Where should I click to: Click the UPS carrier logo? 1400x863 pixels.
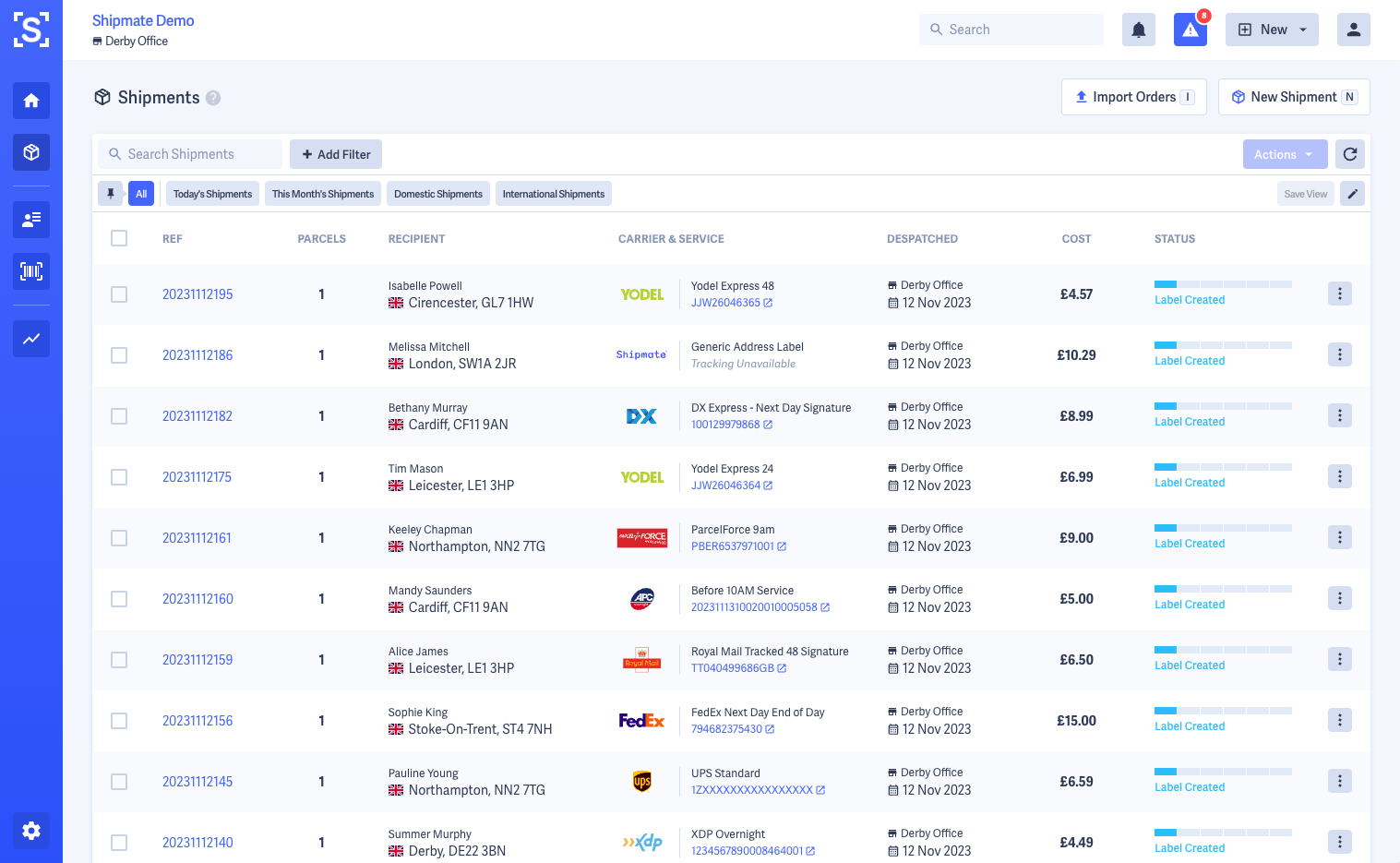pyautogui.click(x=642, y=782)
